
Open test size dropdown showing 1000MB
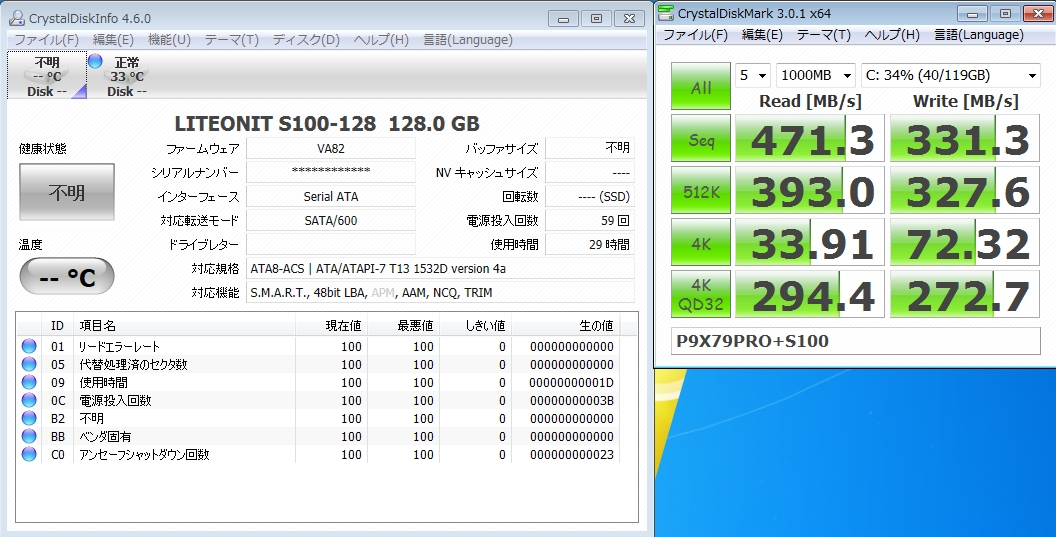point(816,75)
